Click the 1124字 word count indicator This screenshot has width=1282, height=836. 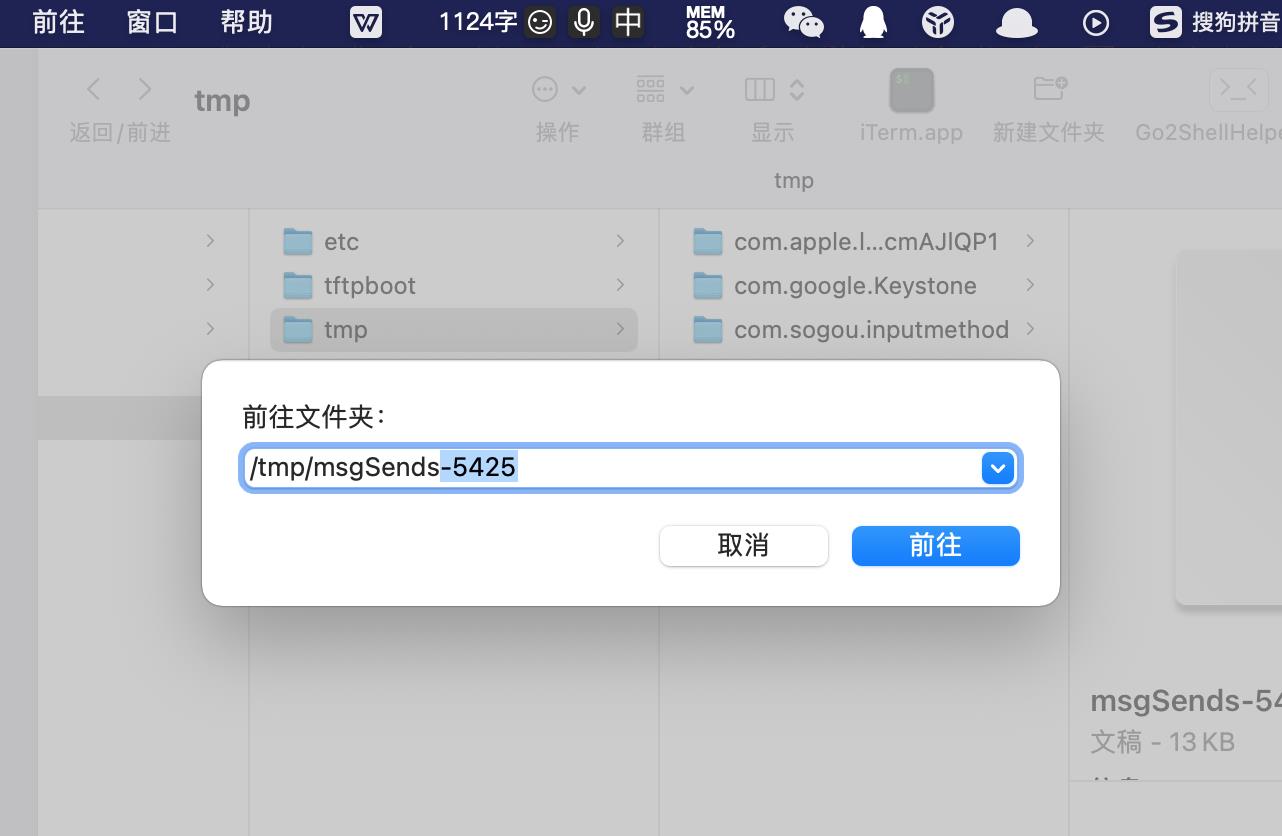click(477, 21)
